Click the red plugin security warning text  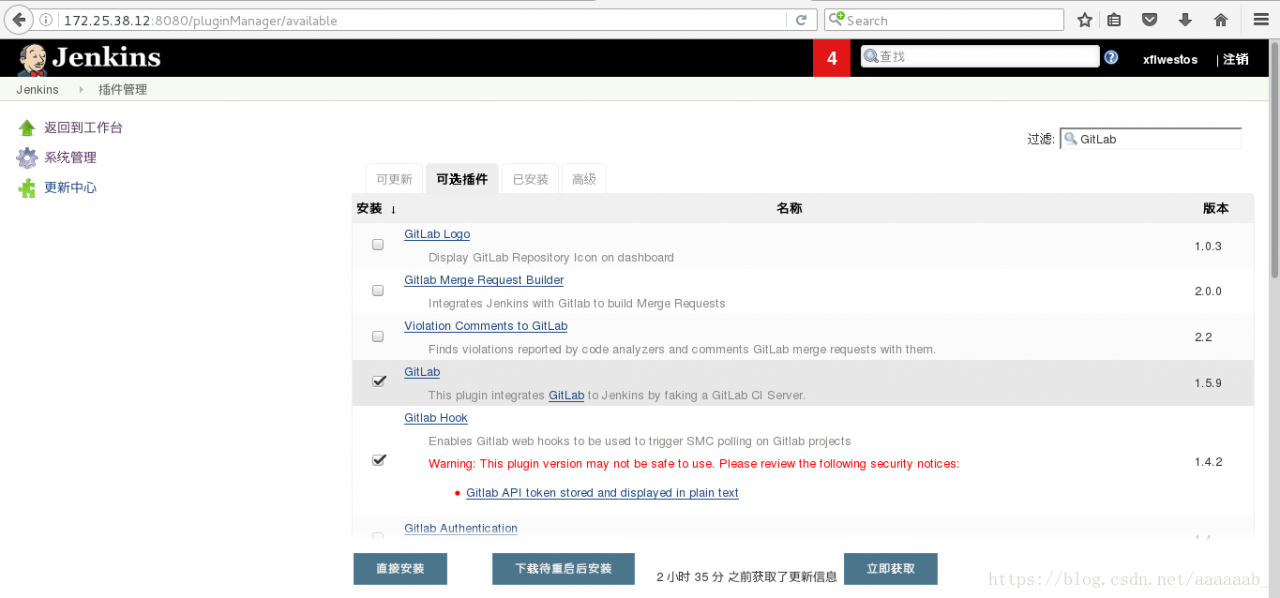point(694,464)
